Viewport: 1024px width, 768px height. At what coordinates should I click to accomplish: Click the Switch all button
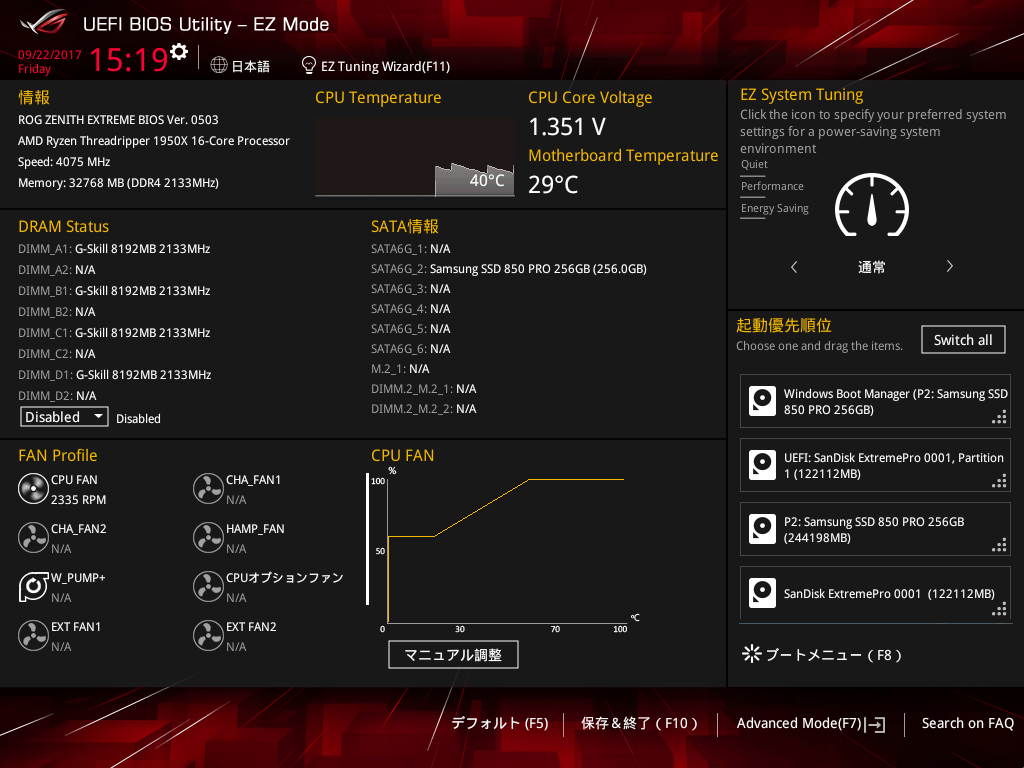click(962, 340)
